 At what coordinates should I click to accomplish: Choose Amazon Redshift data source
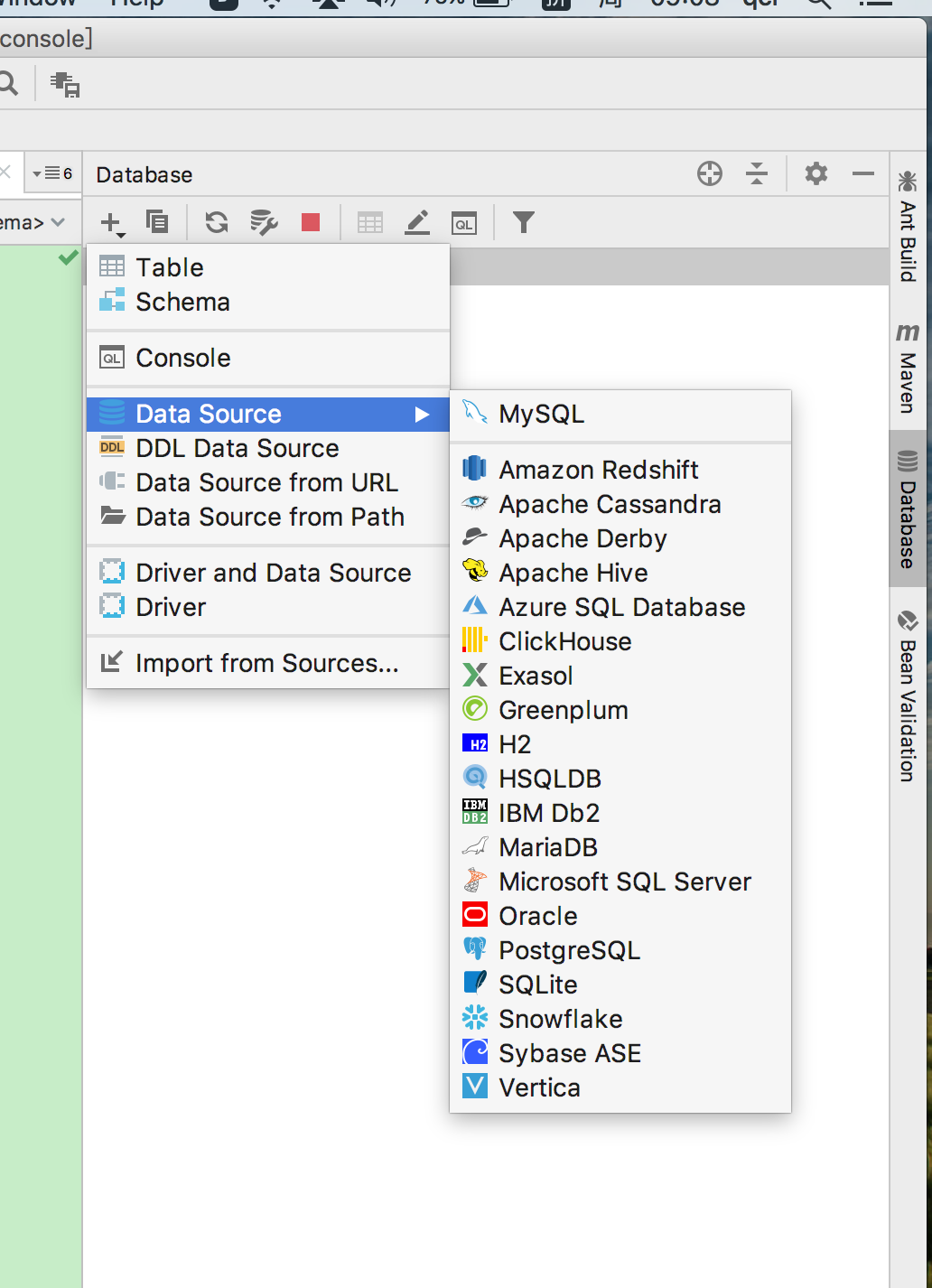[x=620, y=470]
